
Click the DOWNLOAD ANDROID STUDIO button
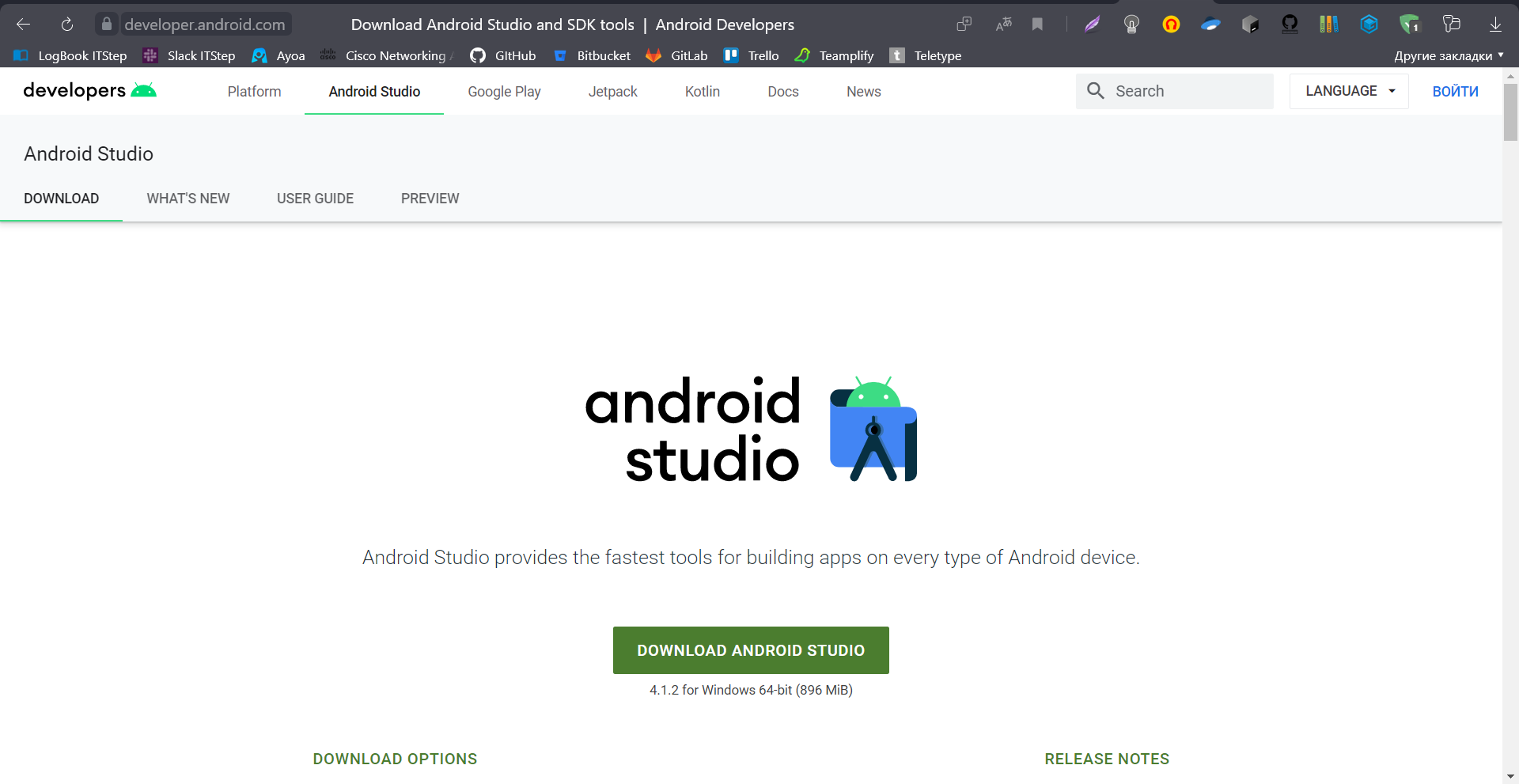(x=751, y=650)
